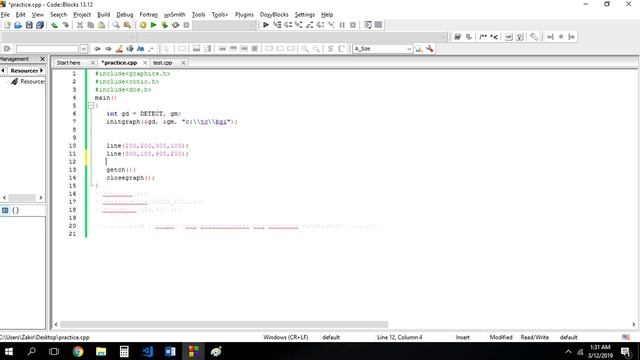640x360 pixels.
Task: Click the Jump forward arrow icon
Action: point(108,49)
